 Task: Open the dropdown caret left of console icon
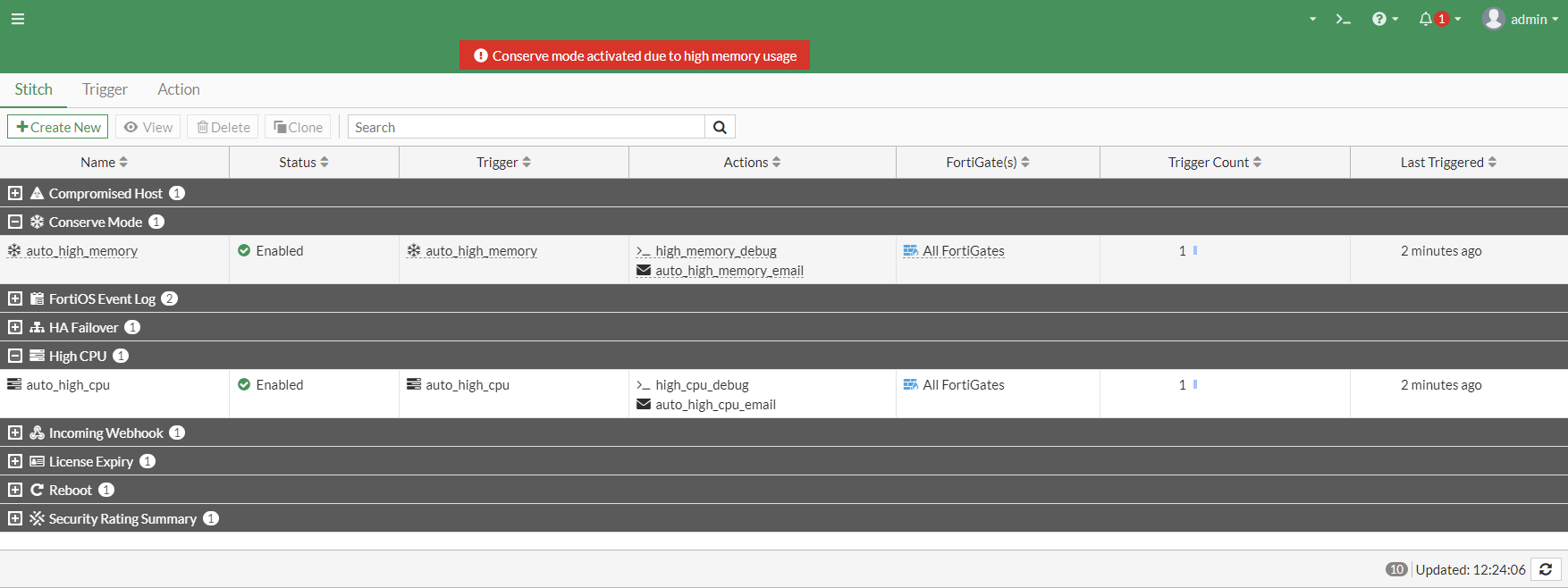pos(1312,19)
